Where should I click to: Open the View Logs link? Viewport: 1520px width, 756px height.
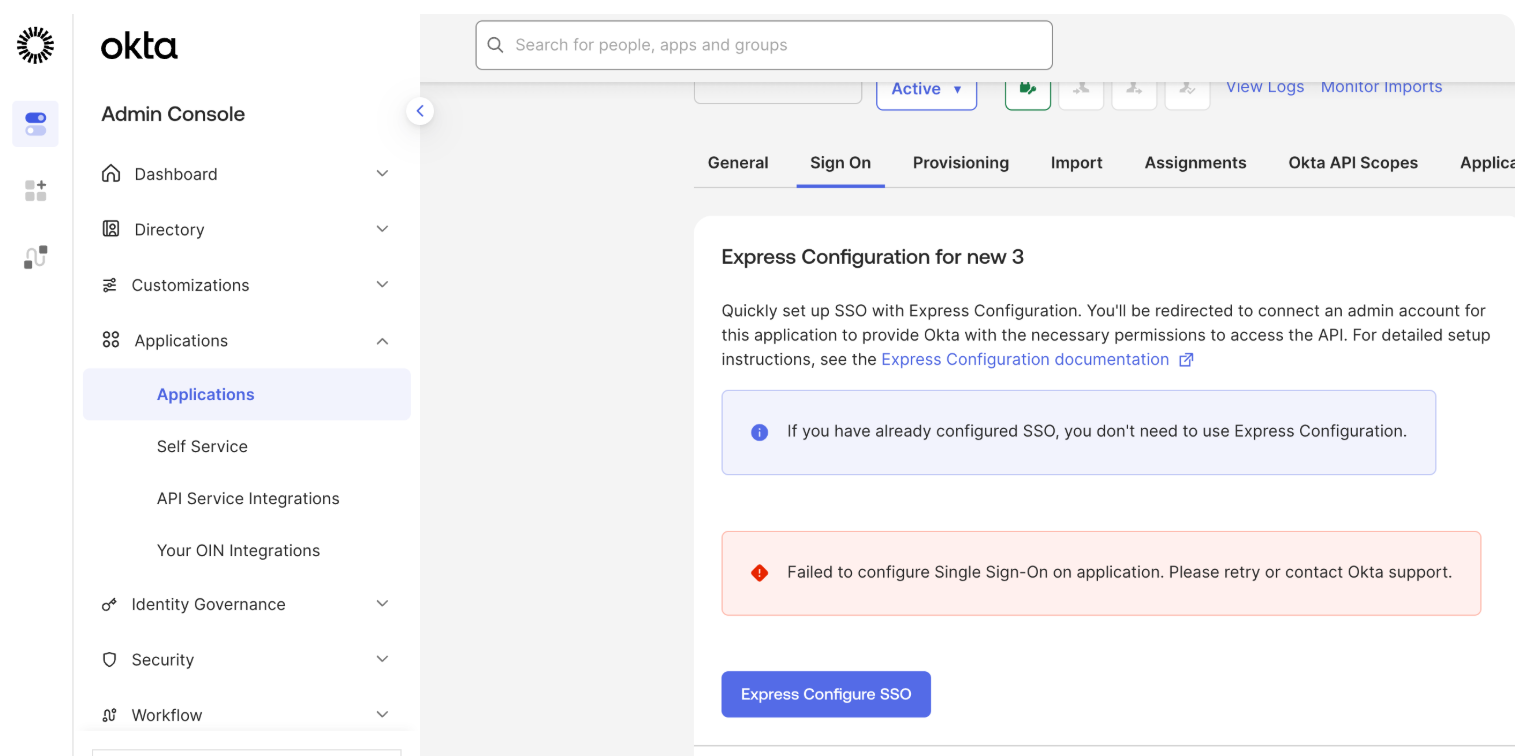coord(1265,87)
